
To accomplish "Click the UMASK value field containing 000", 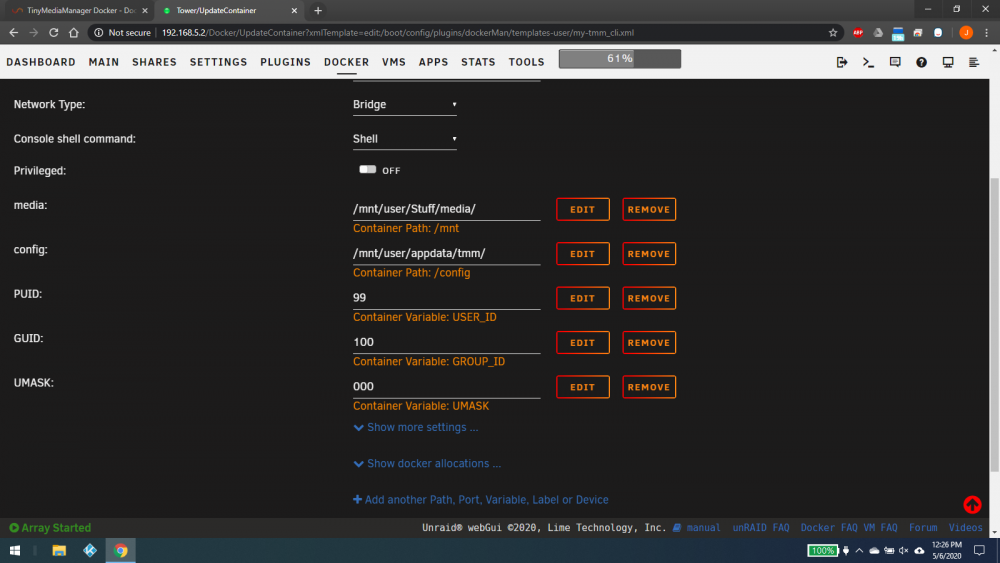I will [x=446, y=386].
